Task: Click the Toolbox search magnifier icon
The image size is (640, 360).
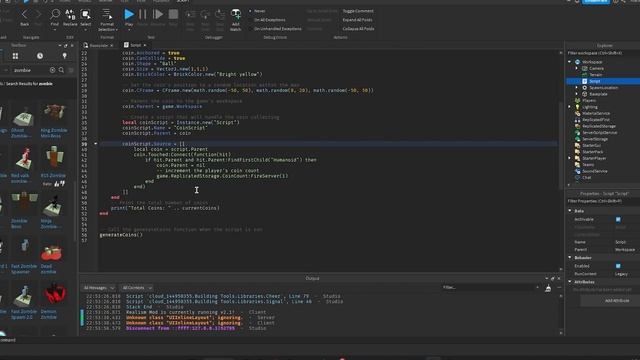Action: point(61,70)
